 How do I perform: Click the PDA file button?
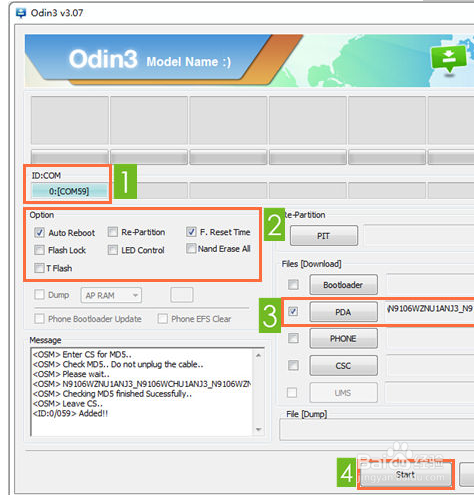[343, 312]
